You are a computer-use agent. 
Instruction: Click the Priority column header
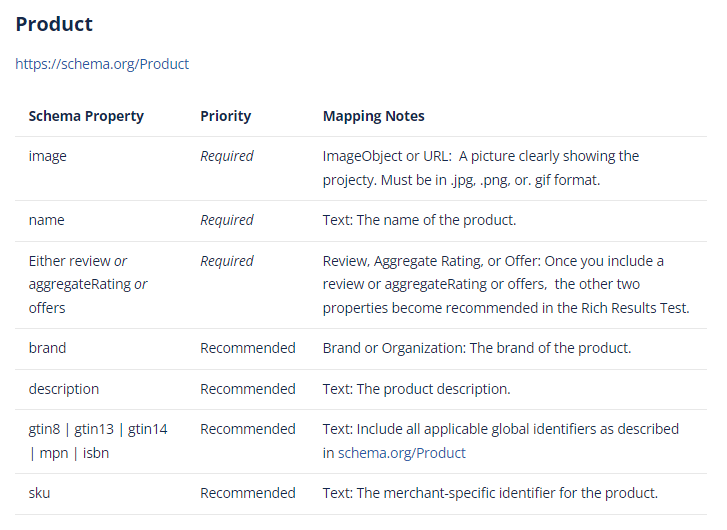226,116
